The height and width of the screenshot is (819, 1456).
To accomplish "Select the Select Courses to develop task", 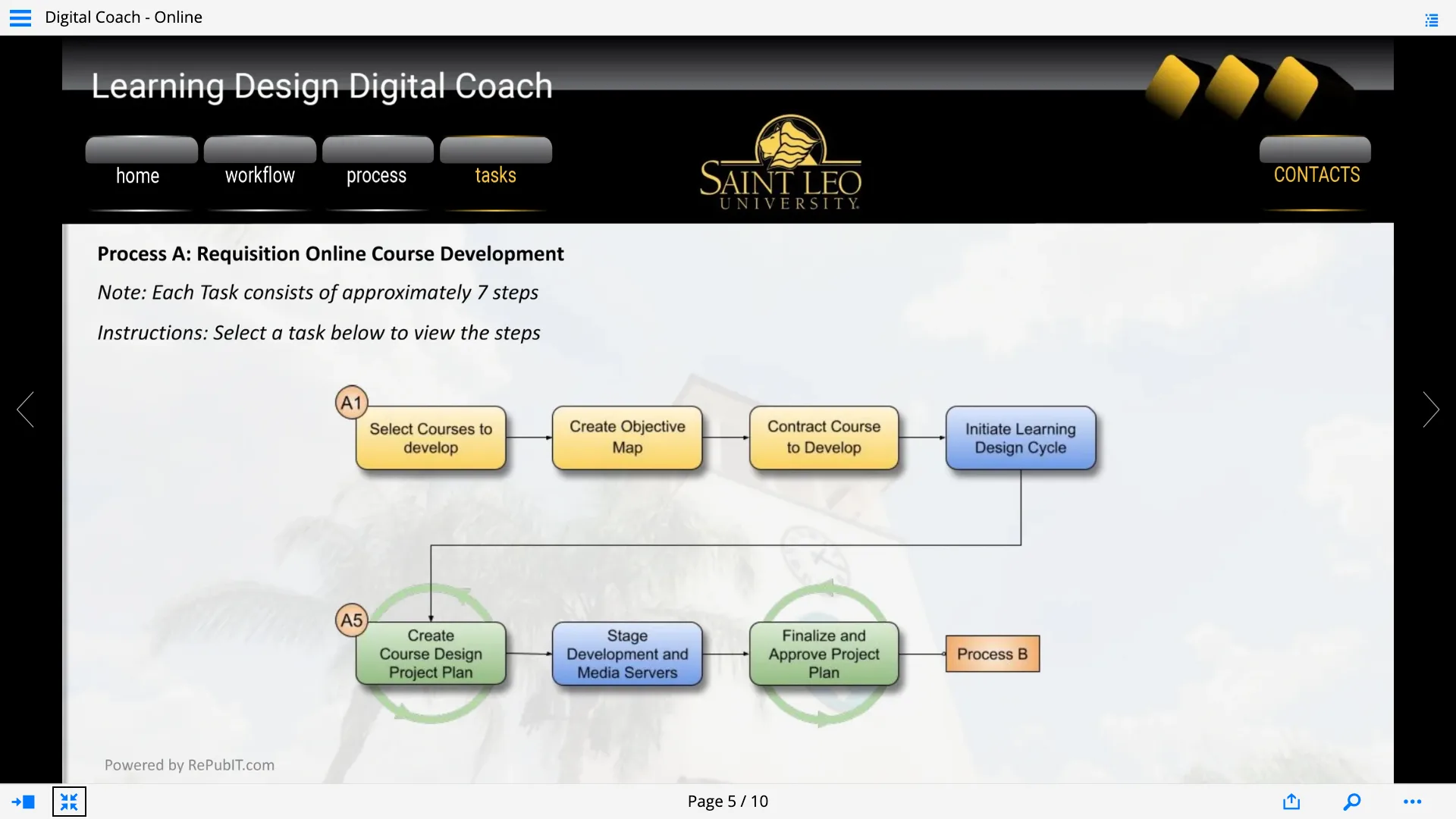I will (431, 438).
